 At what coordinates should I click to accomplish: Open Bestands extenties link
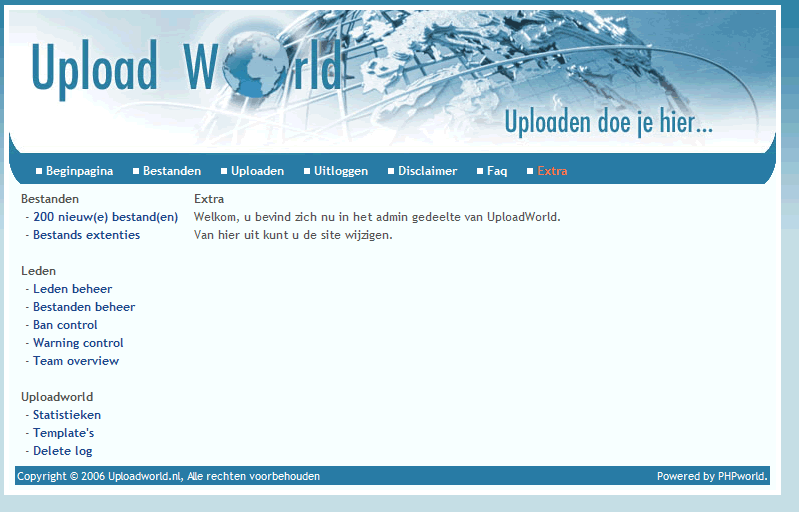(87, 235)
